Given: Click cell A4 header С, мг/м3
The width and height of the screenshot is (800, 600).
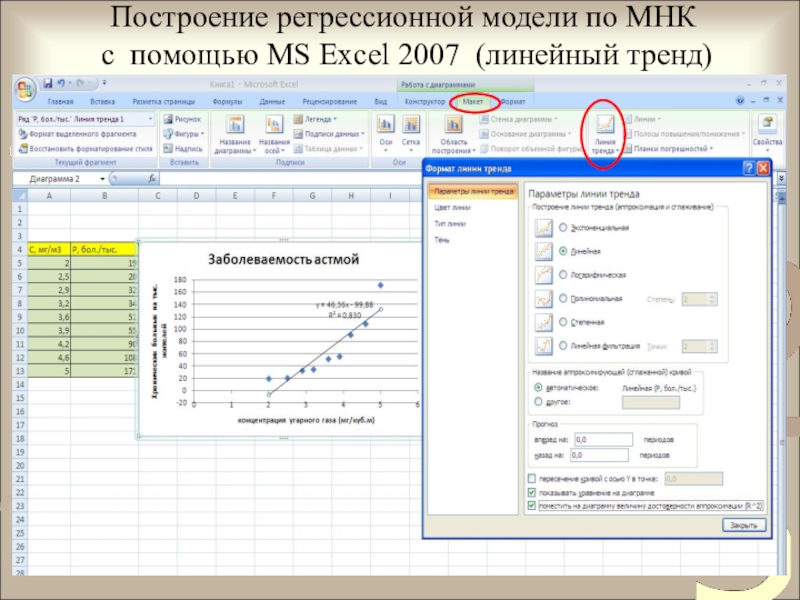Looking at the screenshot, I should (x=49, y=249).
